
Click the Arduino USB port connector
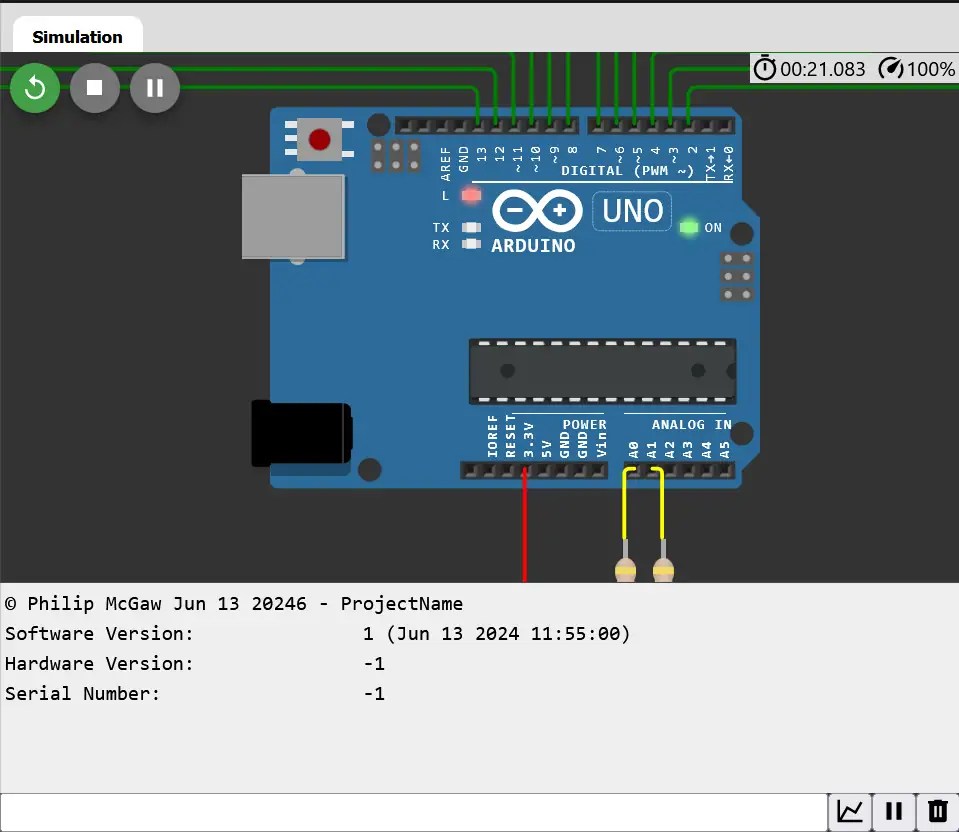point(294,217)
